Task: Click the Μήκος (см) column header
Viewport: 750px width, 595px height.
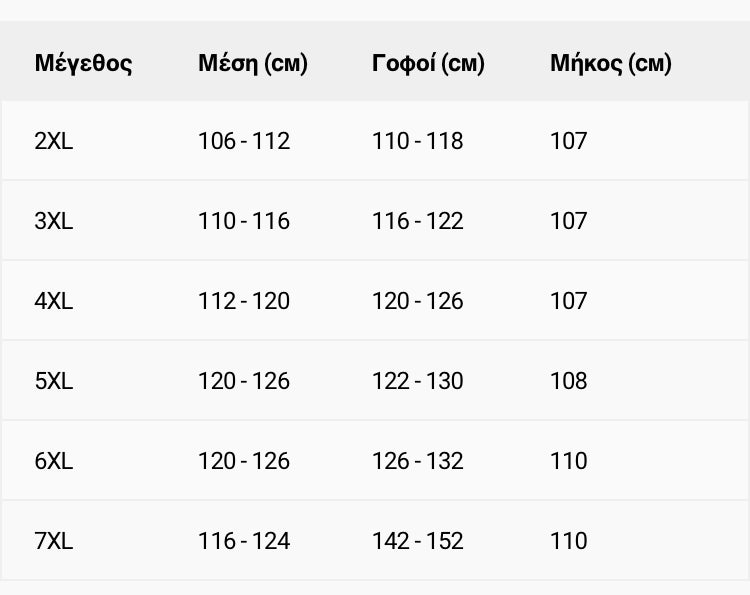Action: point(611,64)
